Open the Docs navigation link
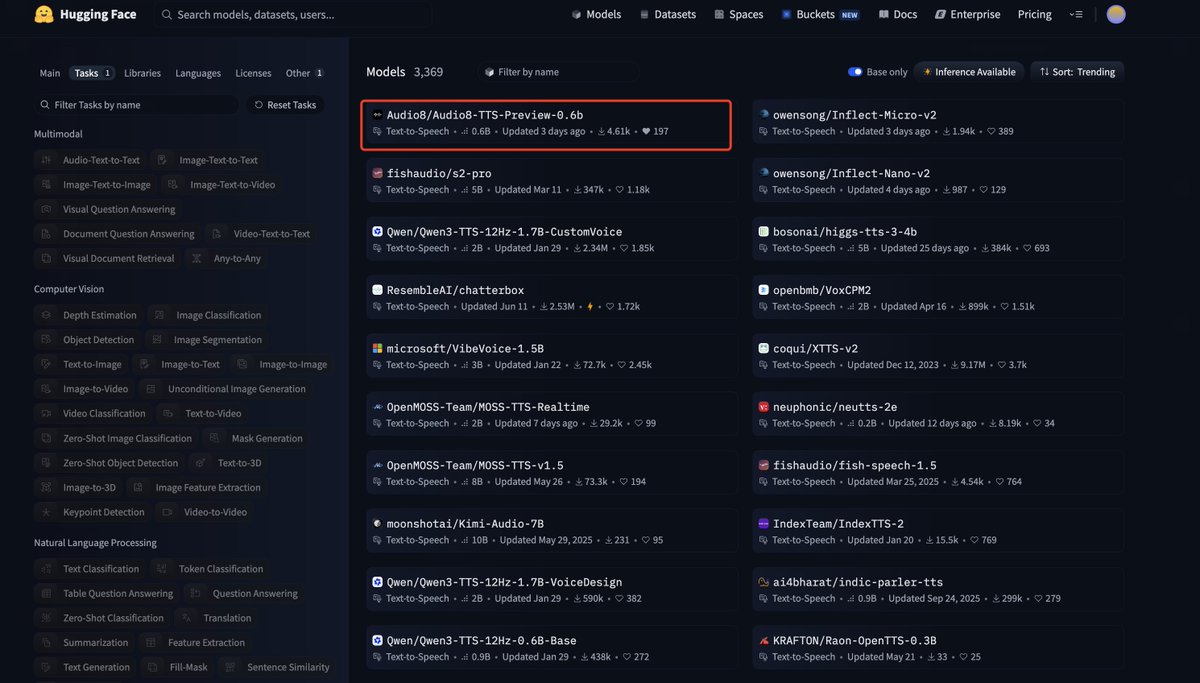Image resolution: width=1200 pixels, height=683 pixels. (x=897, y=14)
